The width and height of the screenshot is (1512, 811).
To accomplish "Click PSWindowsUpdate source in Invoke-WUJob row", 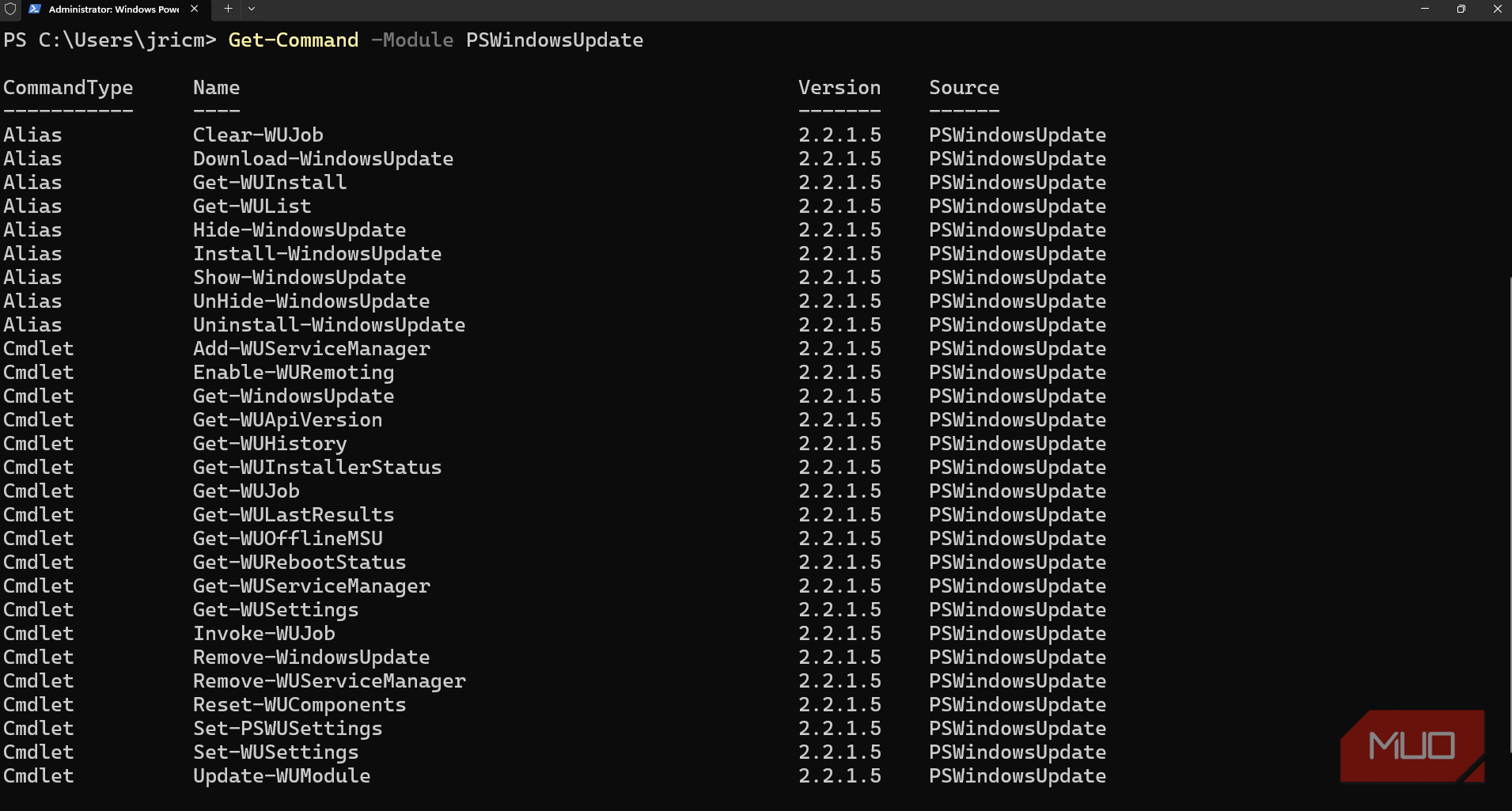I will [x=1017, y=634].
